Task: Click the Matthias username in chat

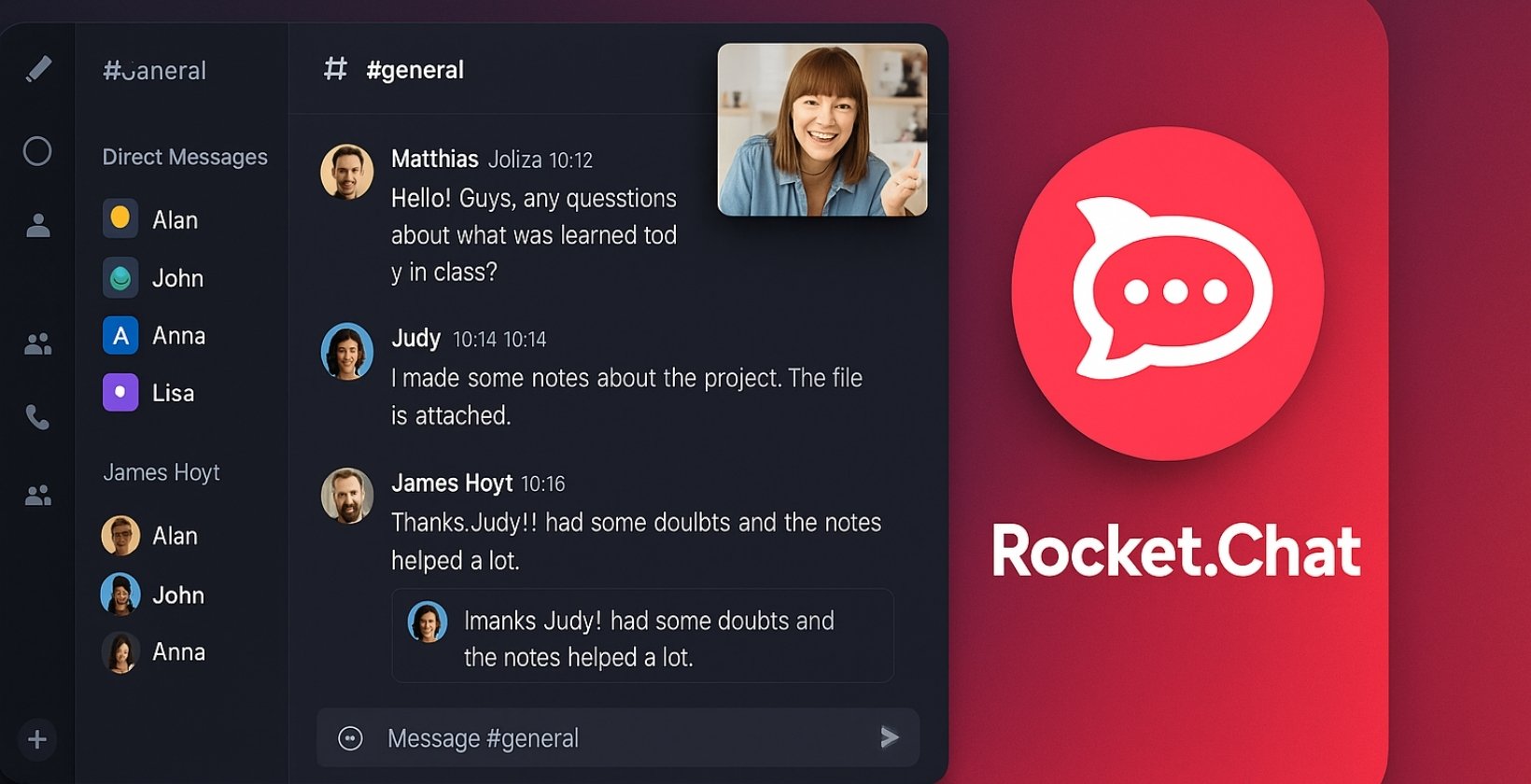Action: 435,159
